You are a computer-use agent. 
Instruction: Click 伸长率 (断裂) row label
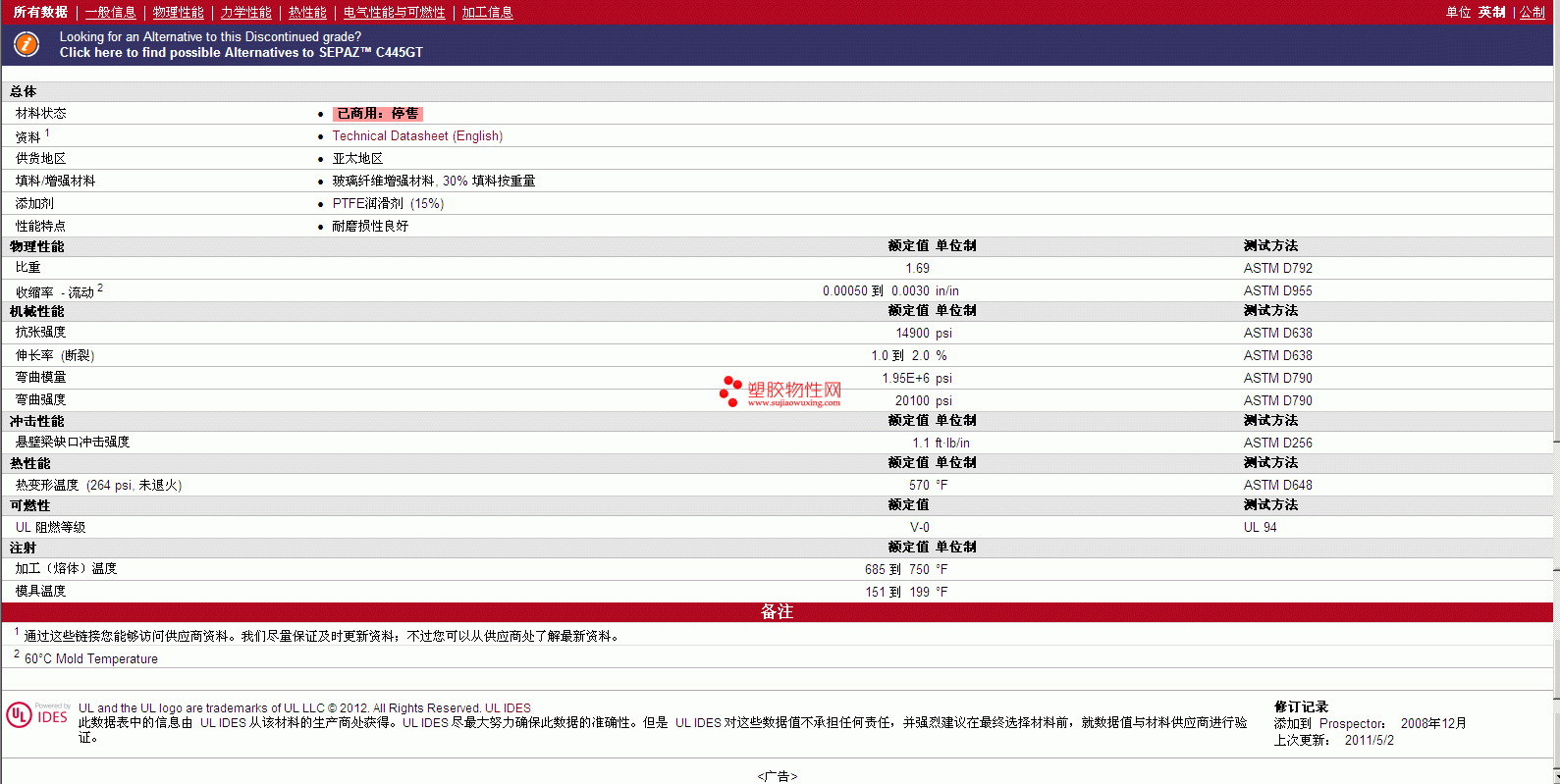coord(55,356)
